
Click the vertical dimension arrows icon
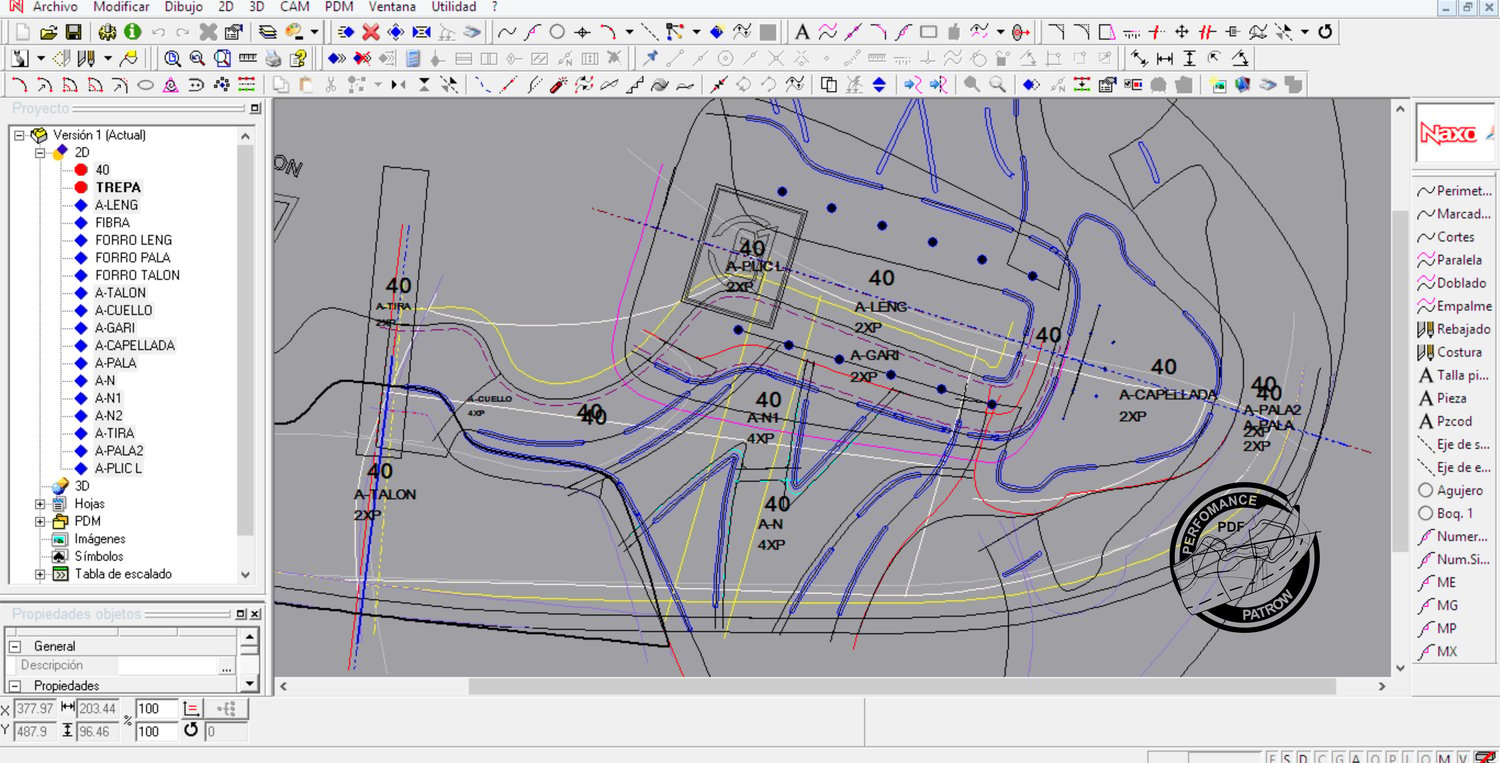pyautogui.click(x=1189, y=58)
